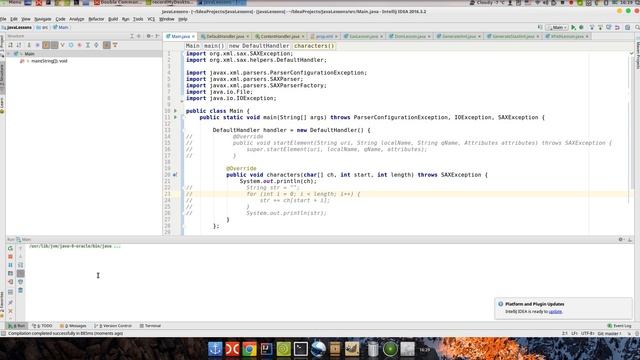
Task: Stop the running process
Action: click(x=11, y=257)
